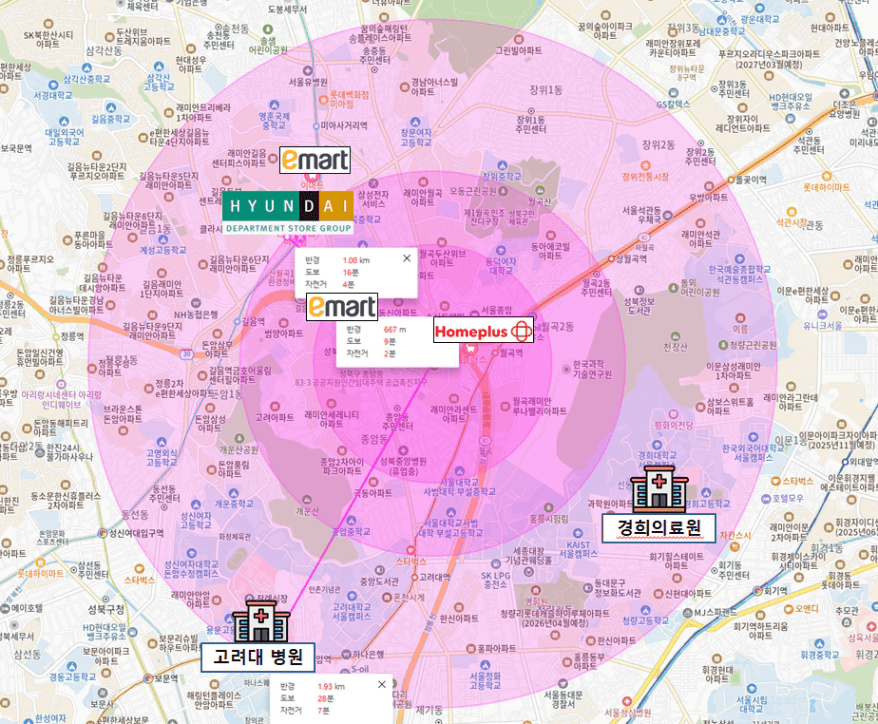The image size is (878, 724).
Task: Click the 월곡역 station marker
Action: coord(495,353)
